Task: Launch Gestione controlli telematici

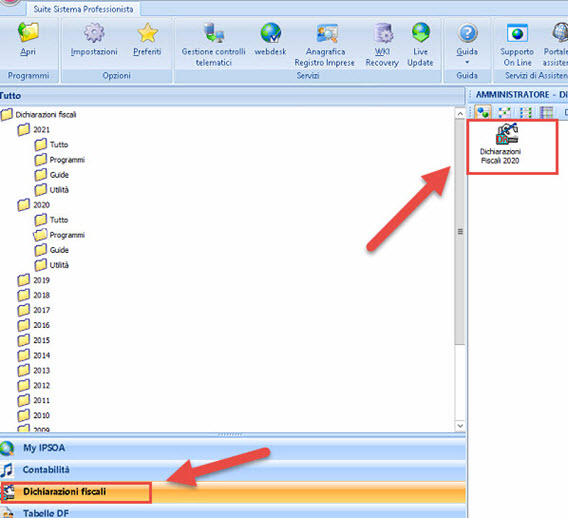Action: click(213, 44)
